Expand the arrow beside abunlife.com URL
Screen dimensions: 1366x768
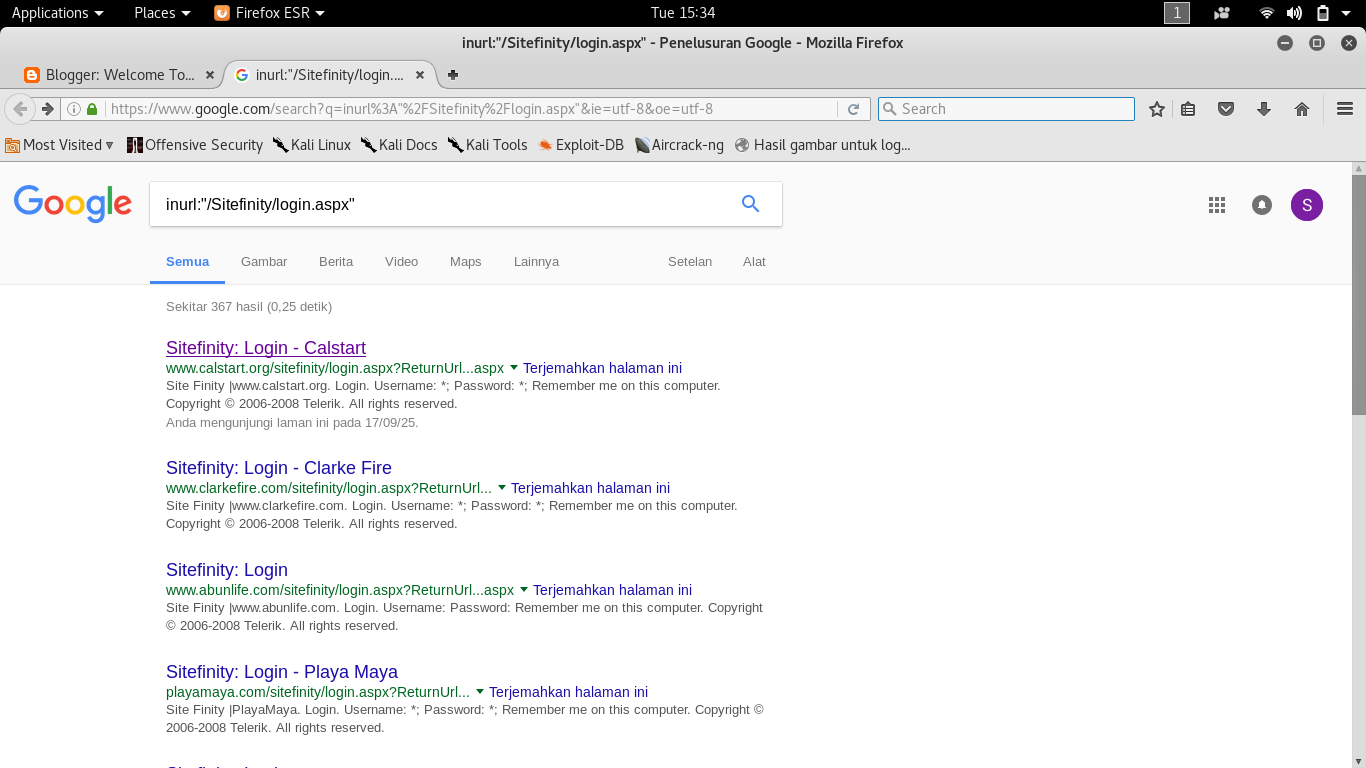523,590
